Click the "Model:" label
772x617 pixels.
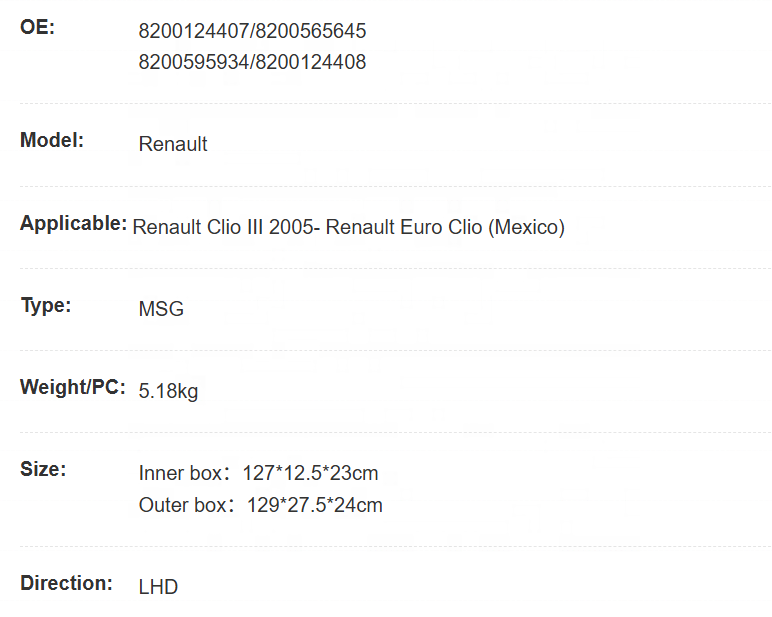52,140
